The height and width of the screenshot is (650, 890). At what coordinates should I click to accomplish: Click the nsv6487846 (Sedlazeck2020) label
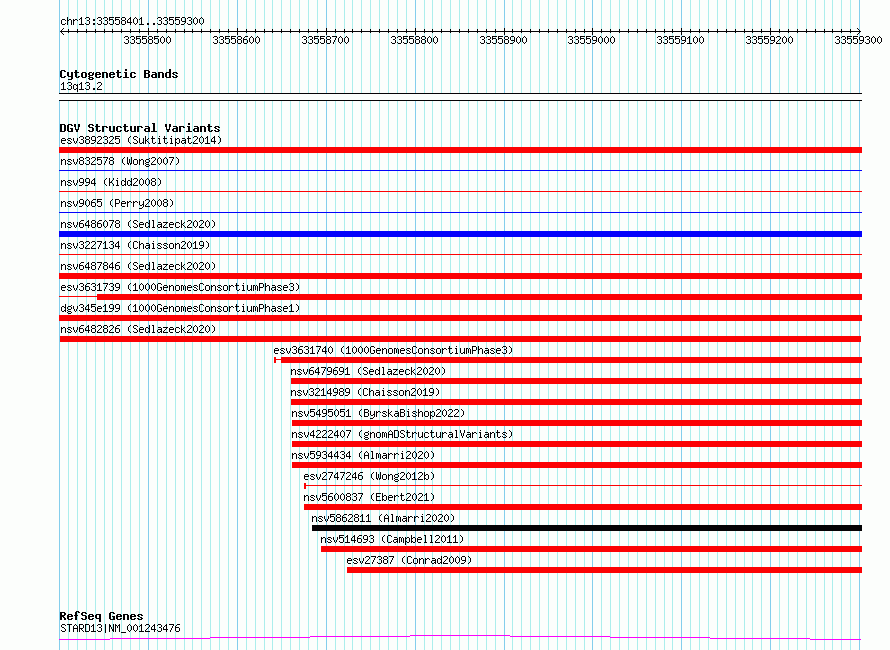(x=138, y=266)
